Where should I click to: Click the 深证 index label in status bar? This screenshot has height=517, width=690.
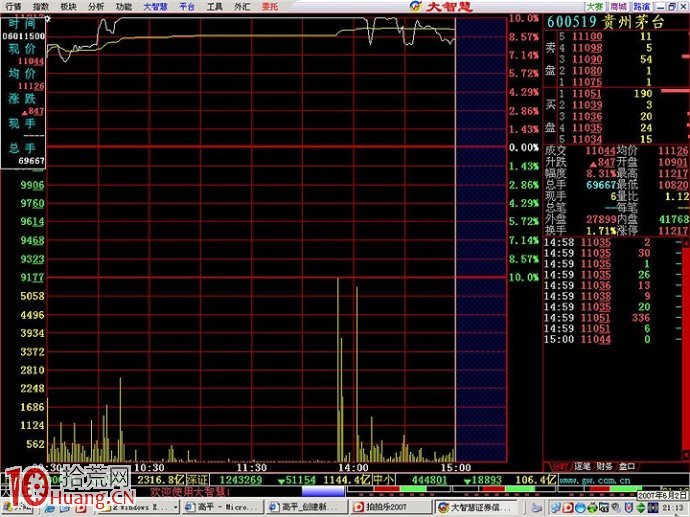pyautogui.click(x=197, y=480)
